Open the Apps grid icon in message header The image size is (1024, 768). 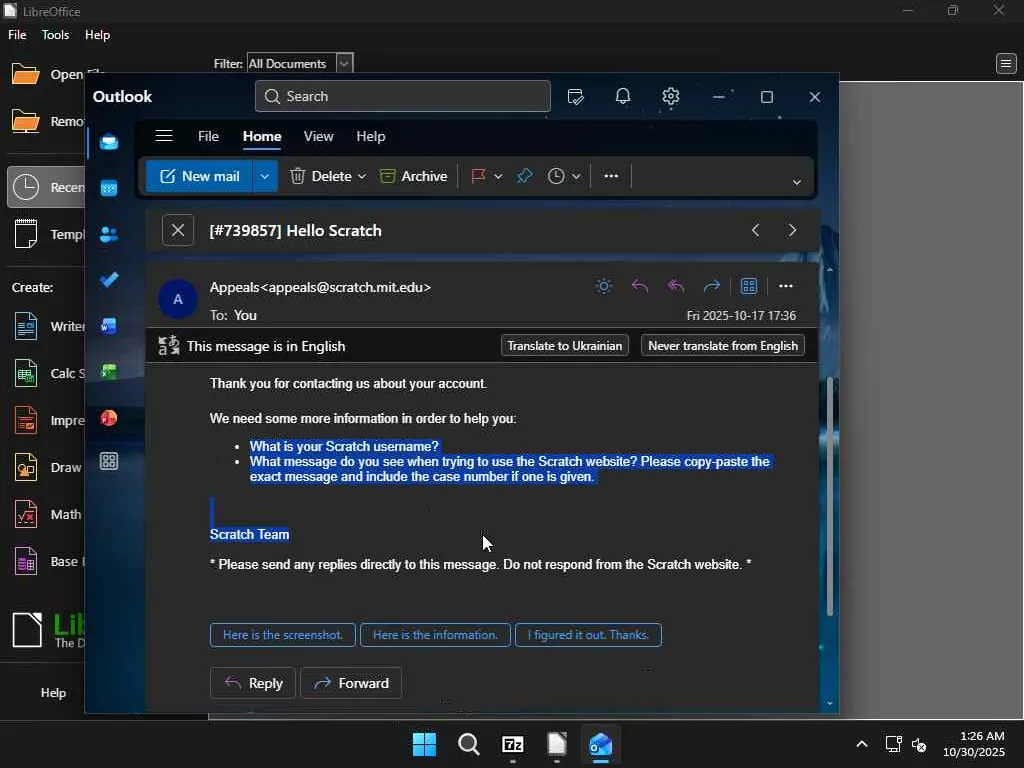(x=749, y=286)
